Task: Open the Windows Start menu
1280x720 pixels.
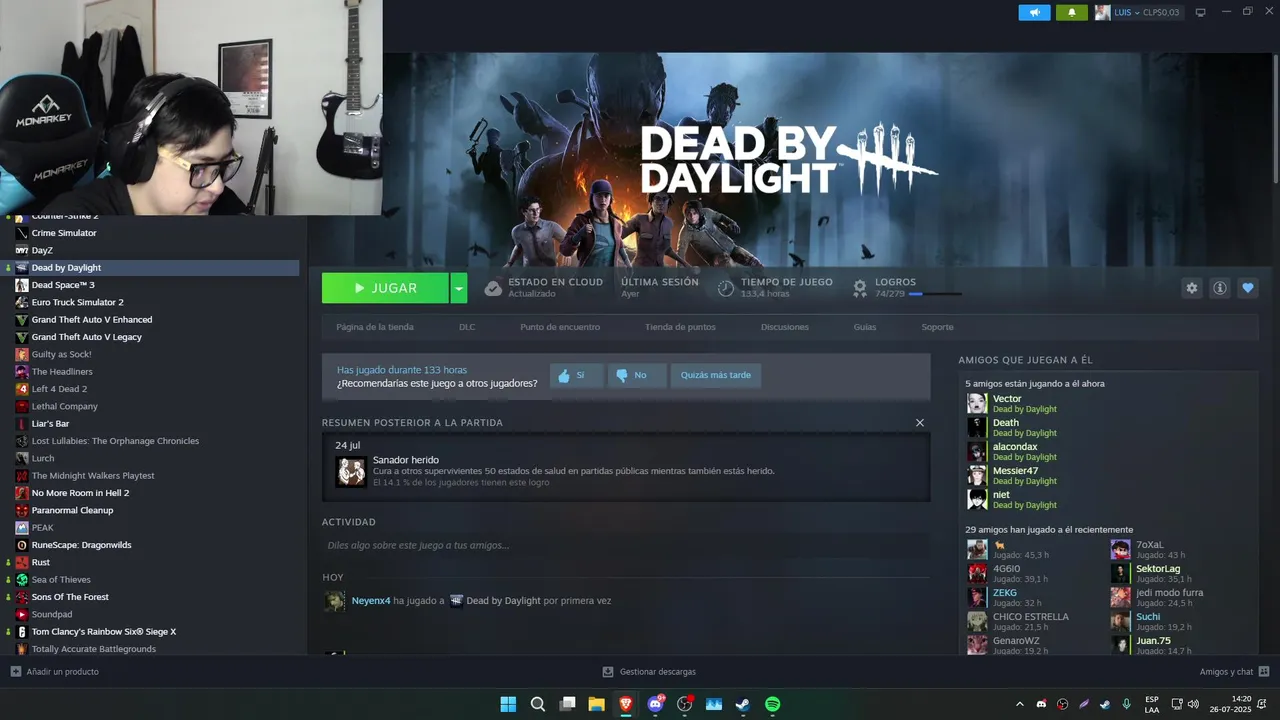Action: pyautogui.click(x=508, y=704)
